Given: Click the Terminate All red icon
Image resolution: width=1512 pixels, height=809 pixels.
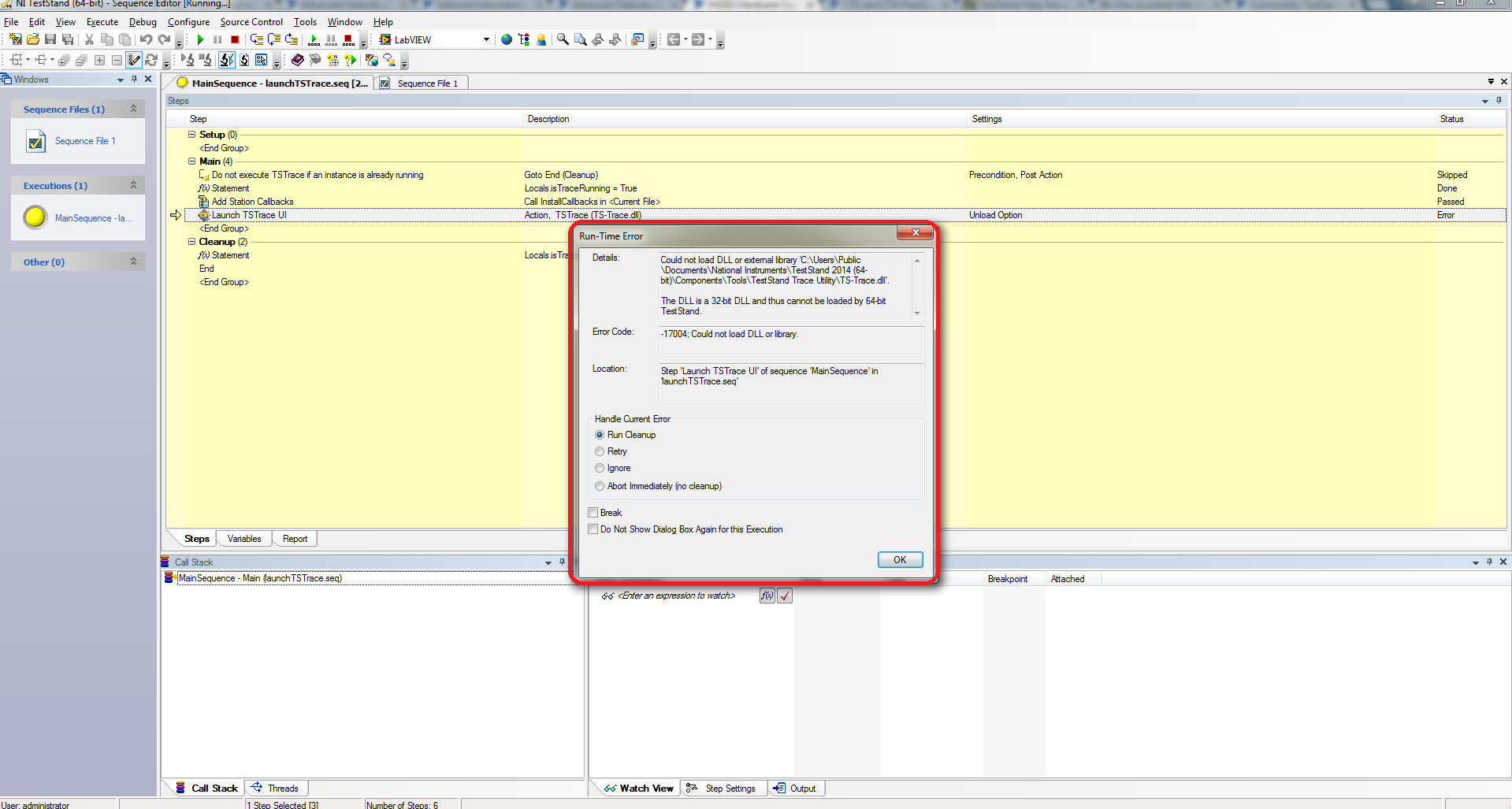Looking at the screenshot, I should [x=348, y=39].
